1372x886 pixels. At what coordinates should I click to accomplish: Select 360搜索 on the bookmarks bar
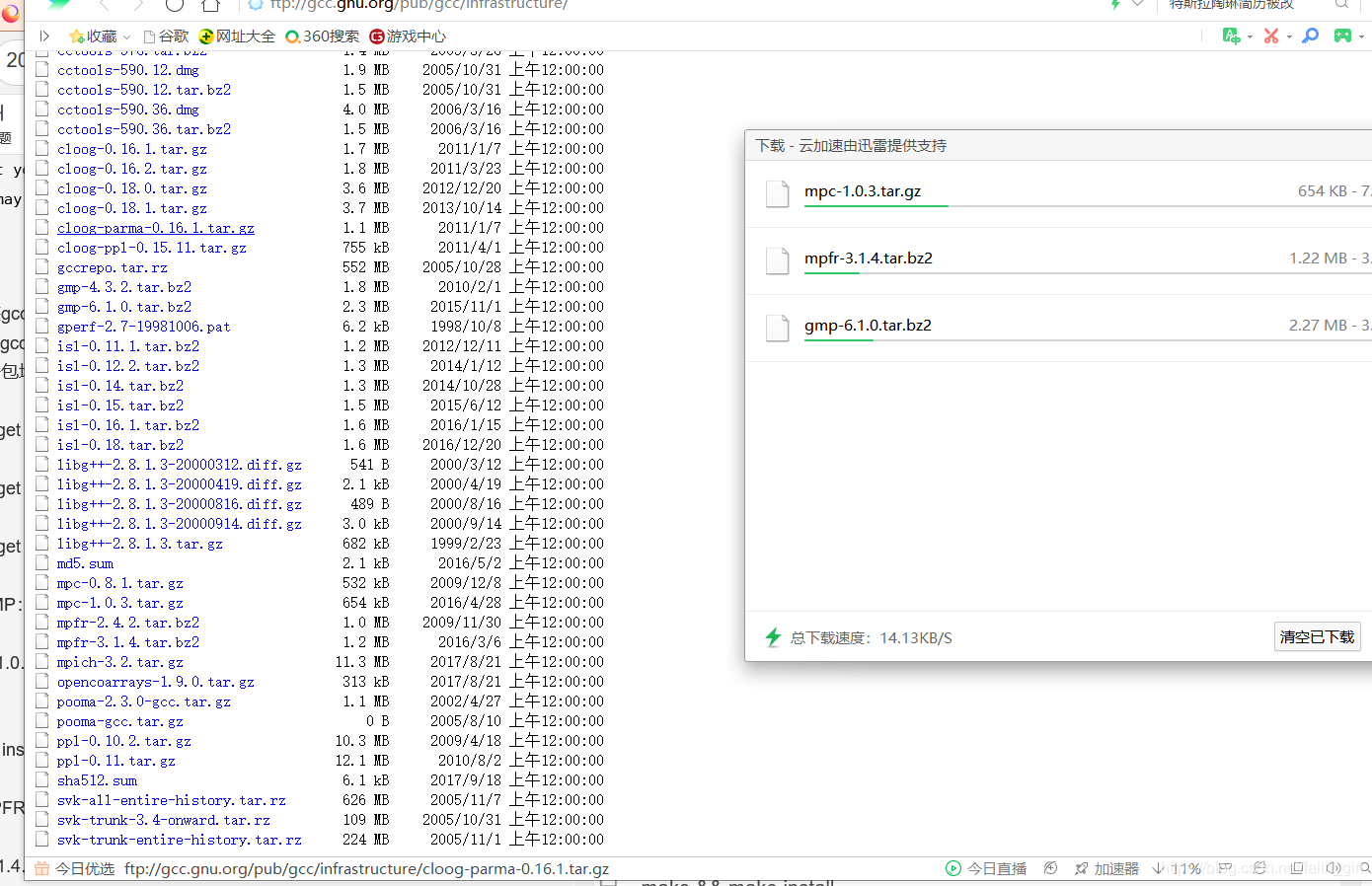tap(322, 36)
